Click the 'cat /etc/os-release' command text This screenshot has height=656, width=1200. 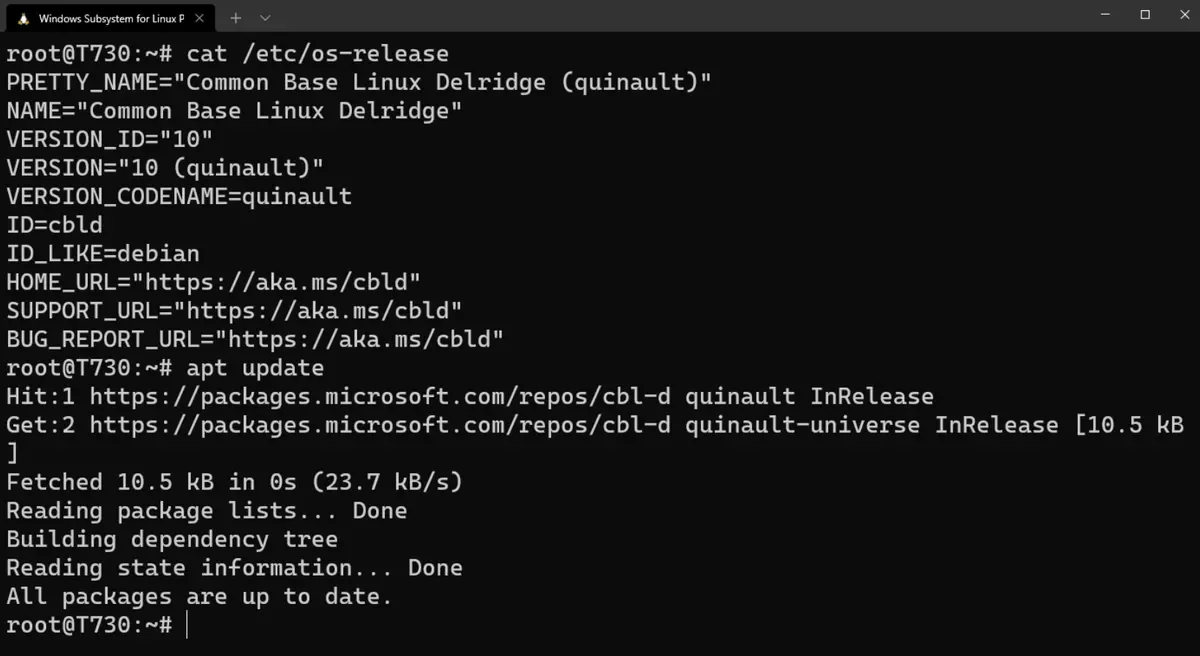(318, 54)
